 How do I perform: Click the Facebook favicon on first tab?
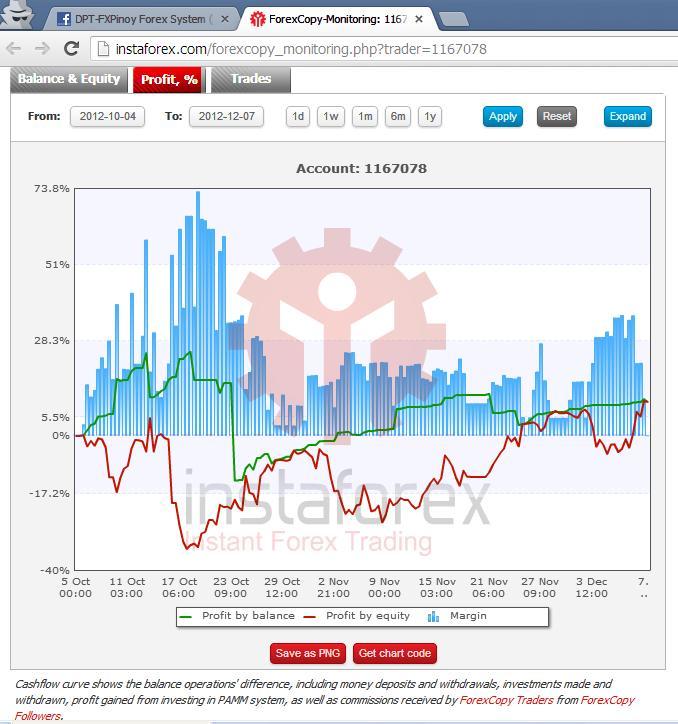(64, 19)
